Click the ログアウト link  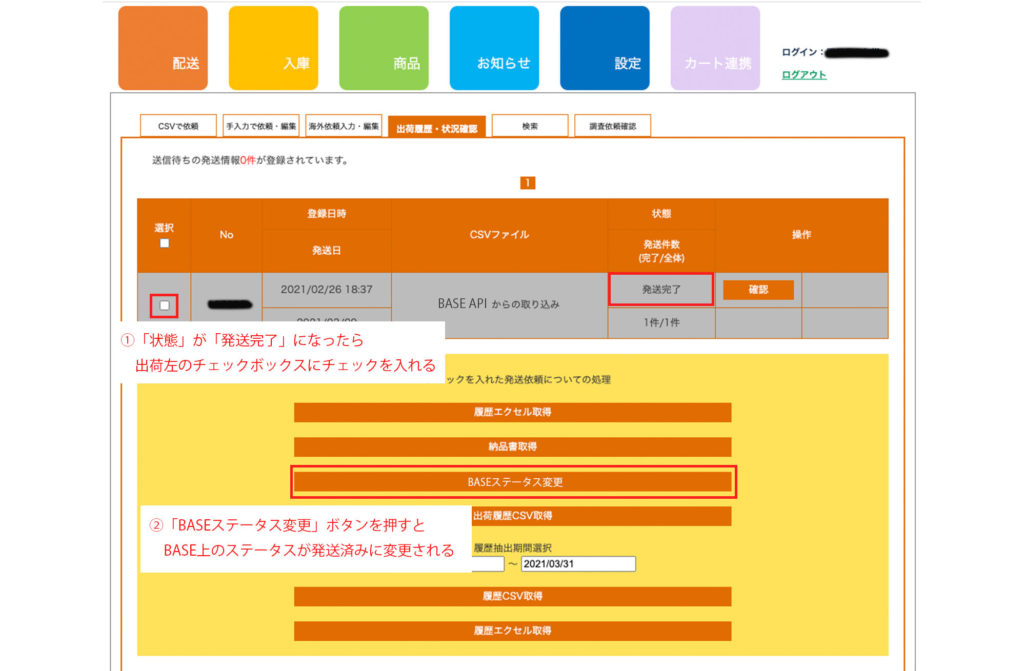click(x=804, y=75)
